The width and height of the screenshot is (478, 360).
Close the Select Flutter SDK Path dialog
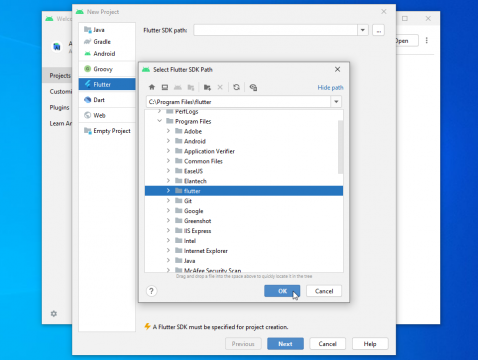337,69
